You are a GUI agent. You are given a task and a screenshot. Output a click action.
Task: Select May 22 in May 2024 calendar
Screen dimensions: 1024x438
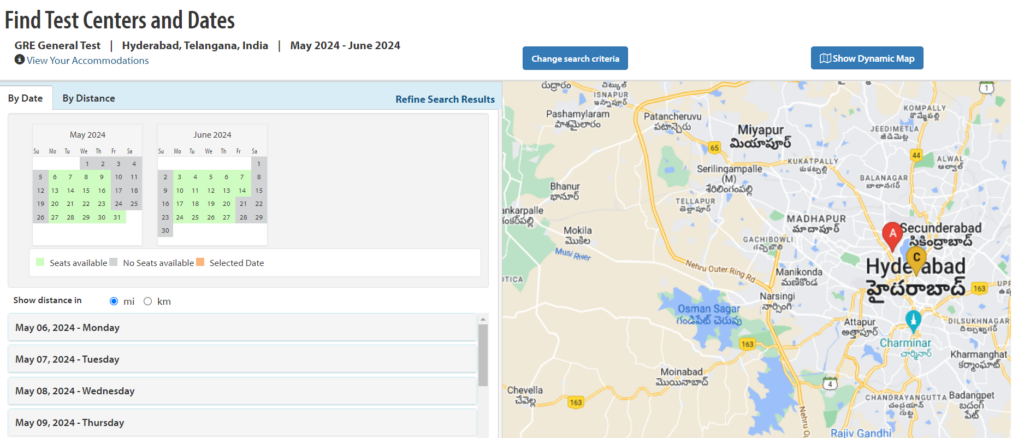point(87,204)
